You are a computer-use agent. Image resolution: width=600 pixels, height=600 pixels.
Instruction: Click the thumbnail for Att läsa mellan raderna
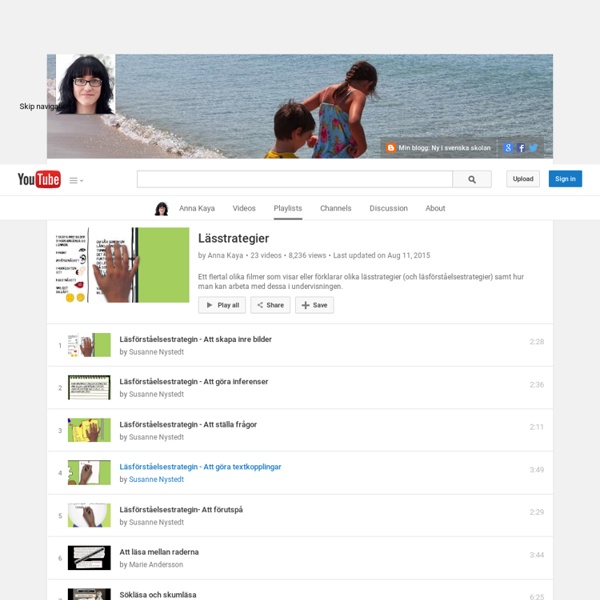[89, 558]
